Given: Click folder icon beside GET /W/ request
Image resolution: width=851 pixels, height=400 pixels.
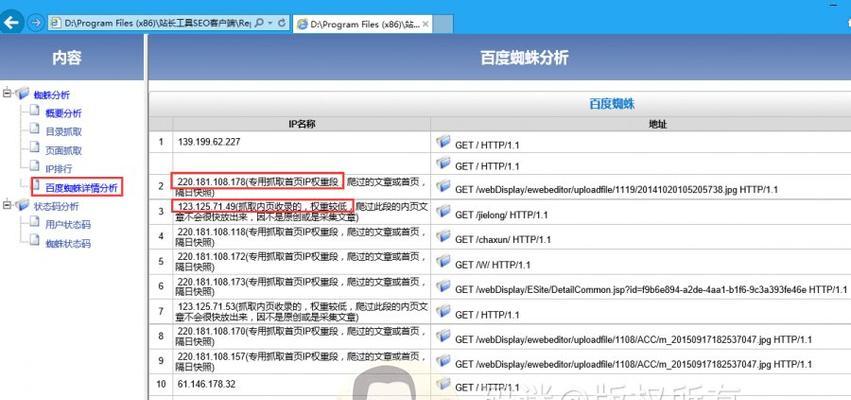Looking at the screenshot, I should [x=443, y=261].
